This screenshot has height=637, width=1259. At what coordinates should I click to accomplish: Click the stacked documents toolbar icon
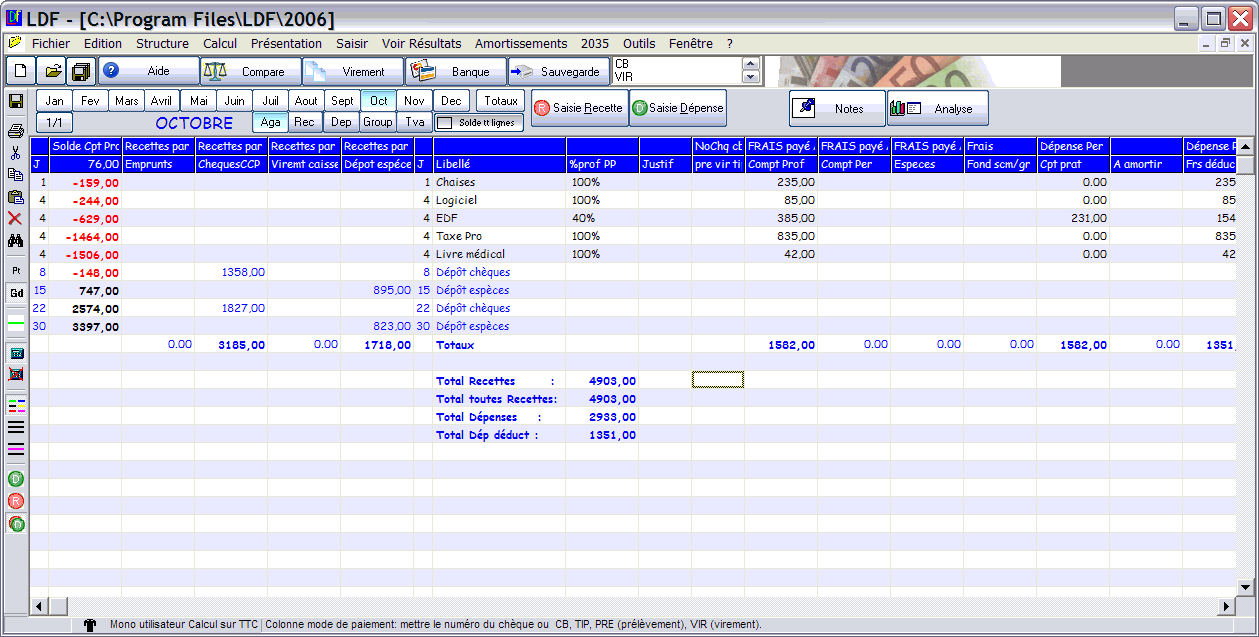pyautogui.click(x=82, y=71)
